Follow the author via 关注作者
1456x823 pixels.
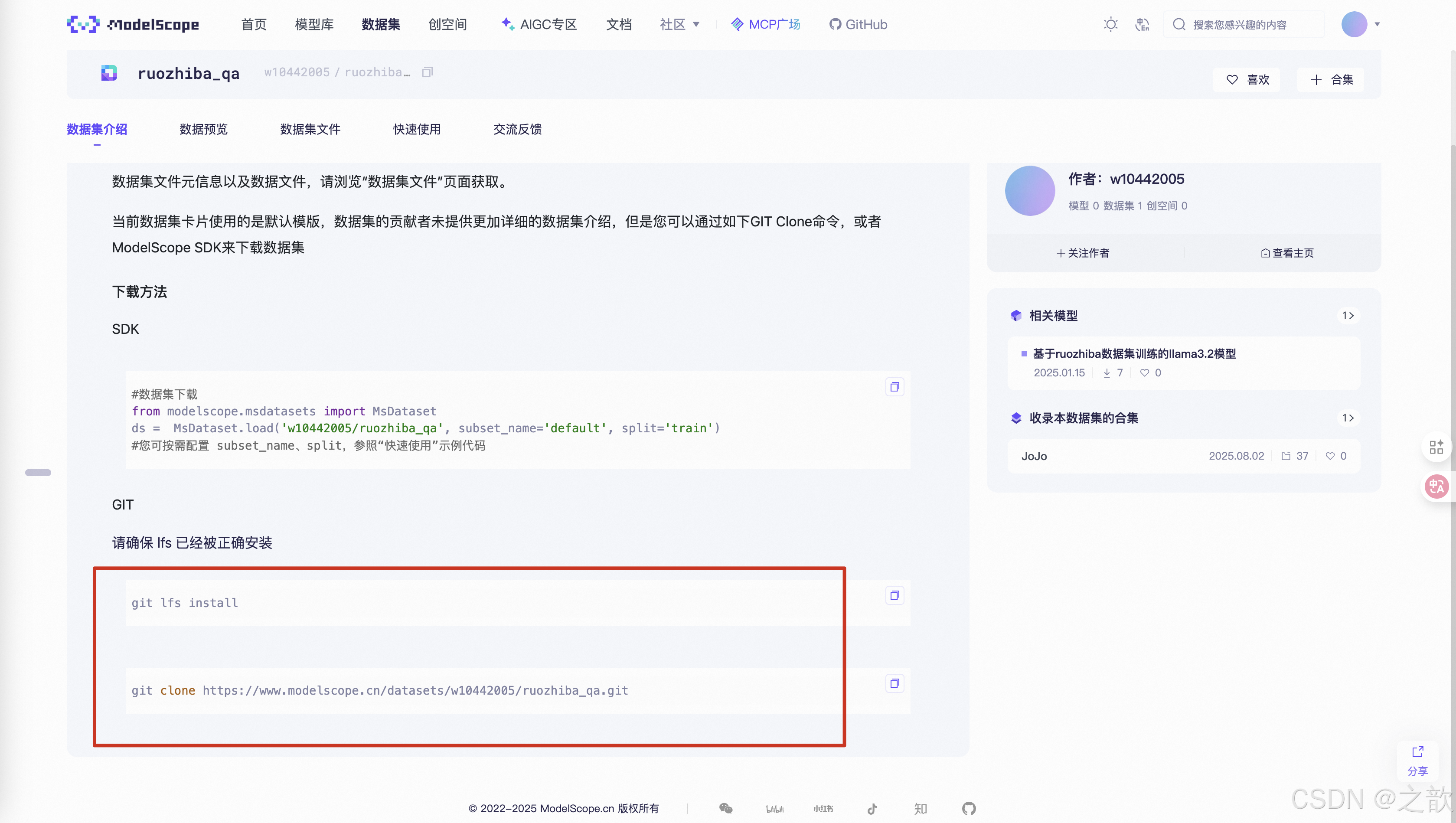[x=1083, y=253]
